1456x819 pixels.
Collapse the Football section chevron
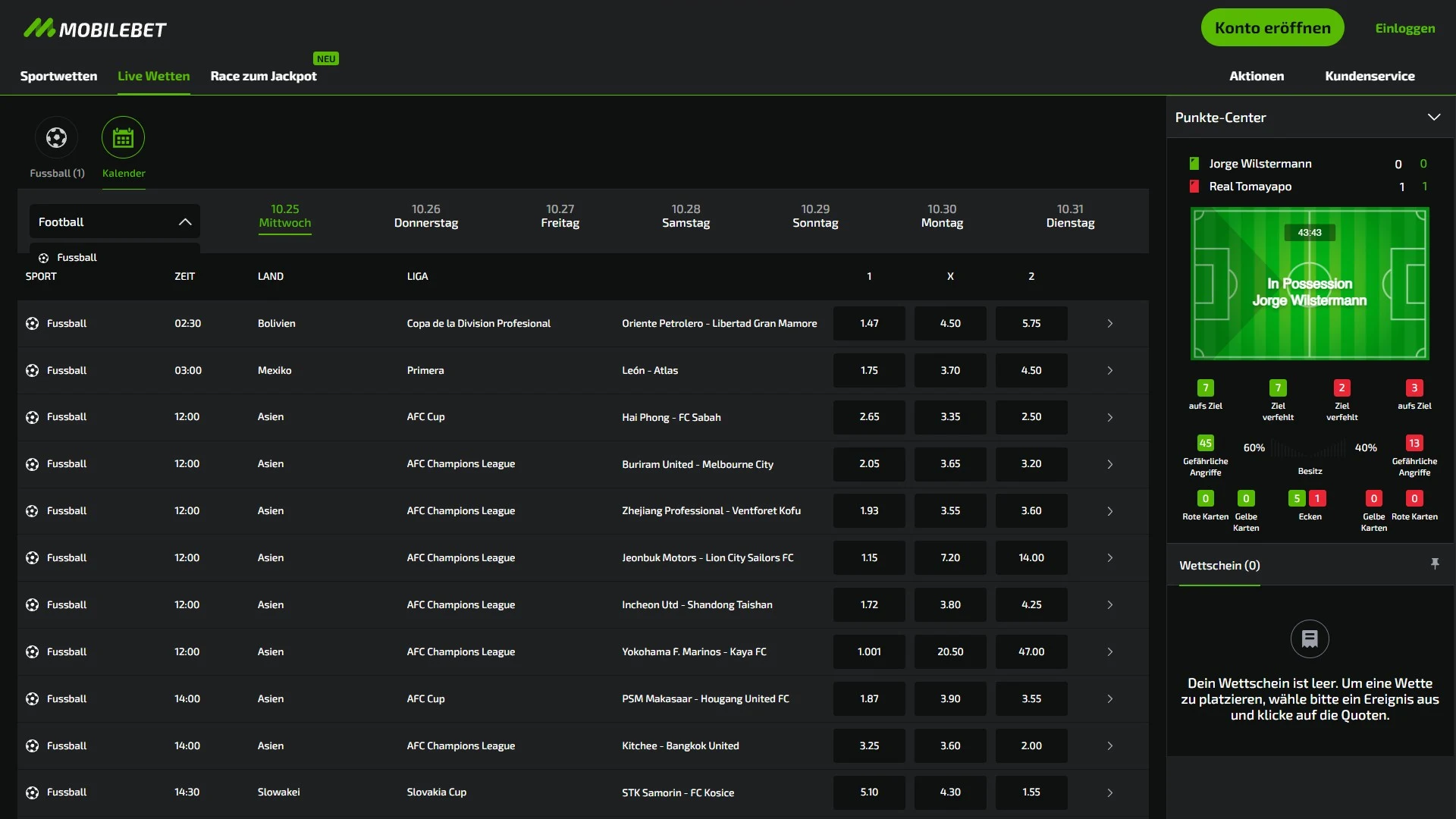[x=184, y=222]
